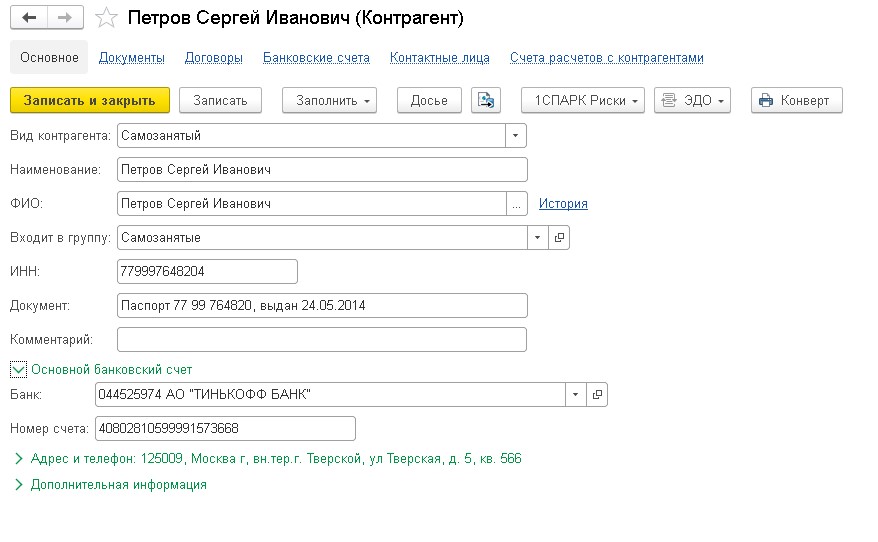Open the group Самозанятые via its open-form icon
Image resolution: width=878 pixels, height=542 pixels.
pos(559,237)
